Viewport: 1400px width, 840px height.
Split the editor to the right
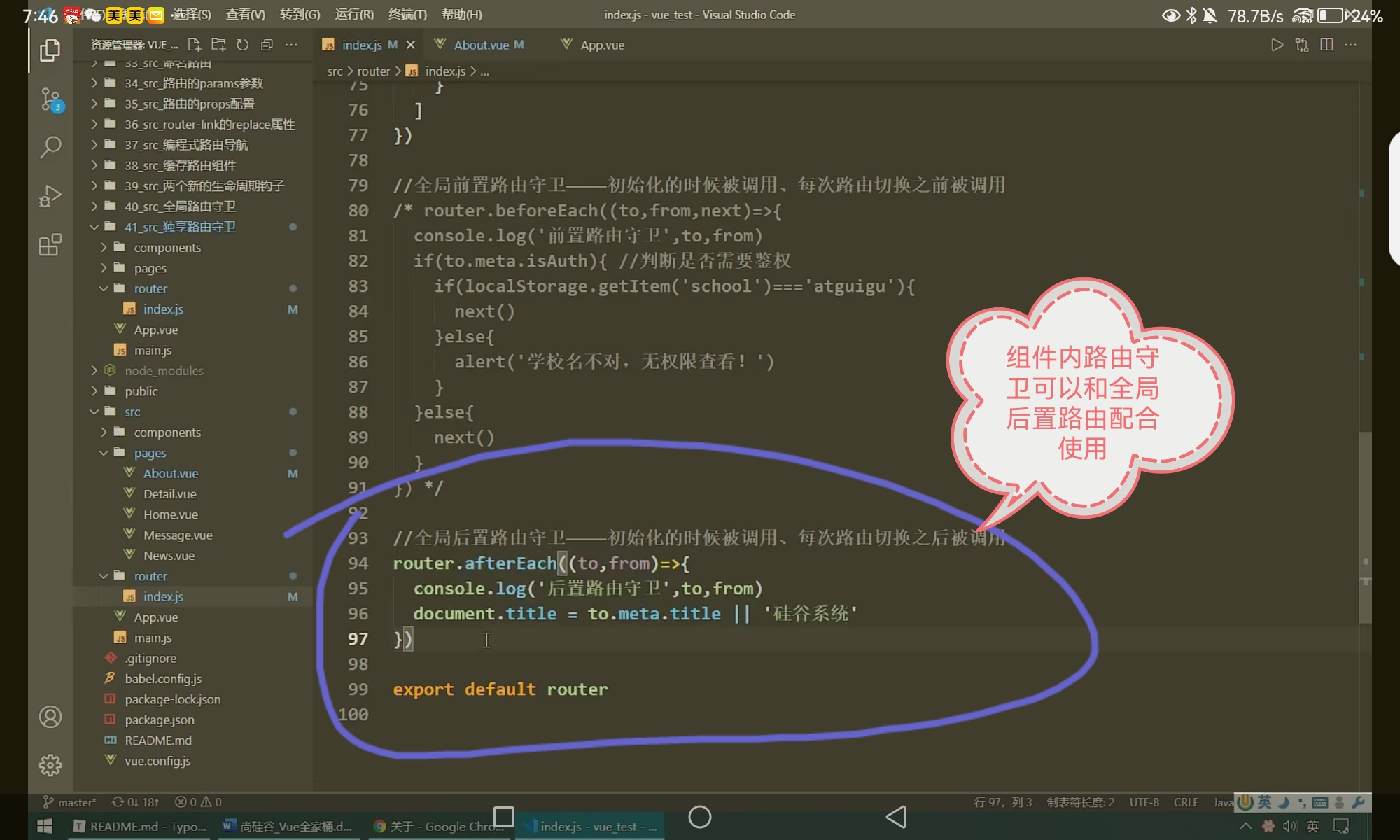pos(1326,45)
